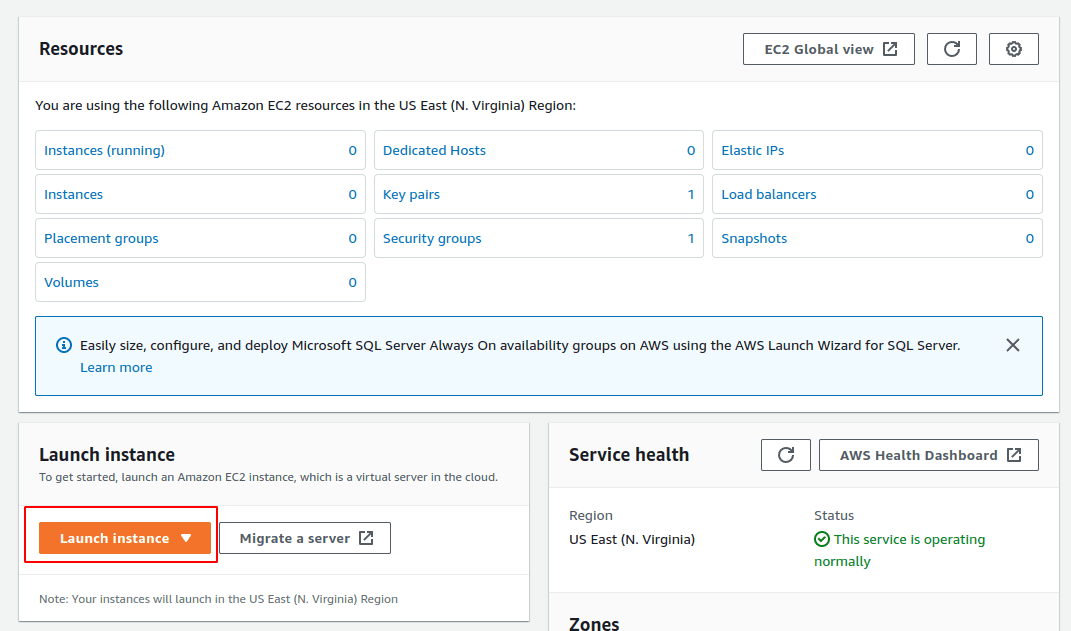Click the green service status check icon
This screenshot has width=1071, height=631.
click(820, 539)
